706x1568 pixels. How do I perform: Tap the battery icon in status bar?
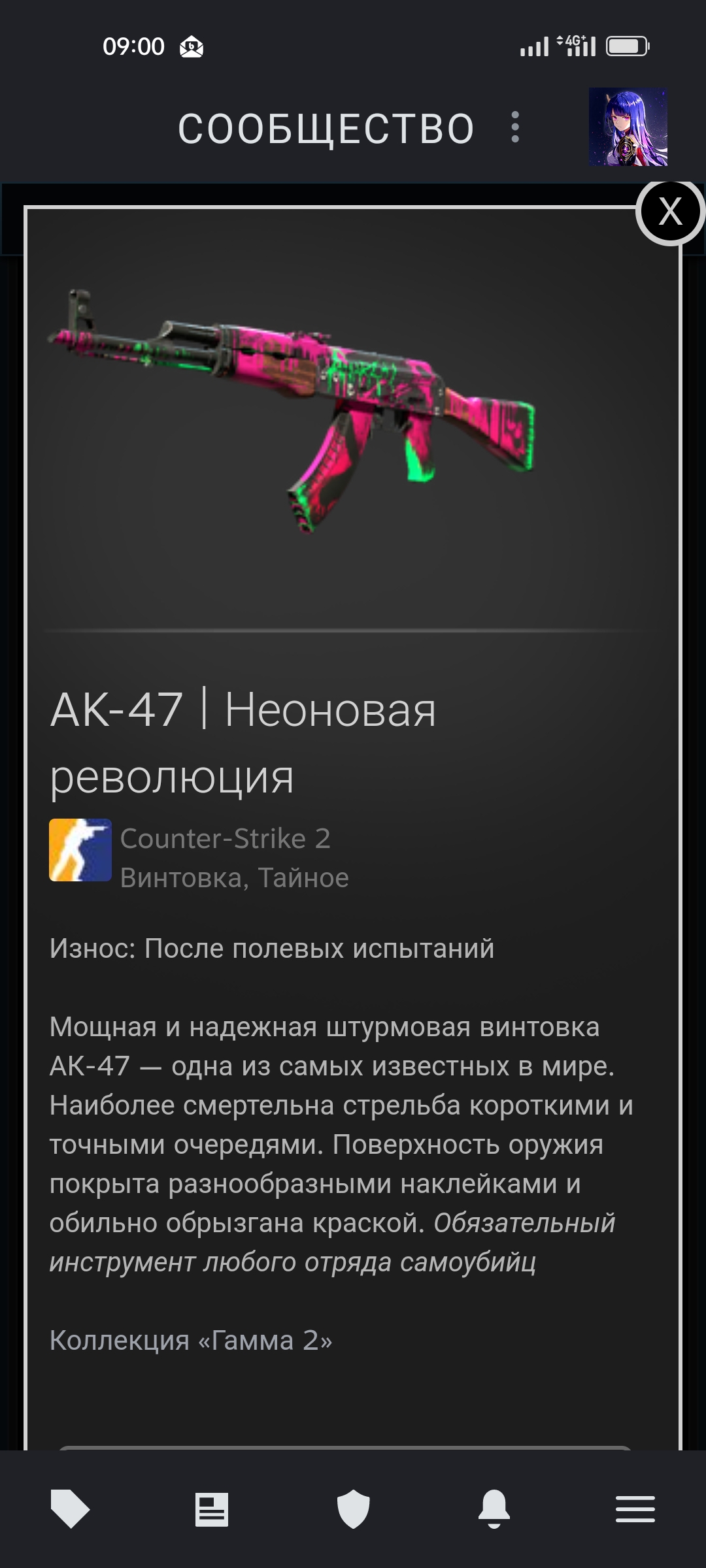pyautogui.click(x=628, y=46)
